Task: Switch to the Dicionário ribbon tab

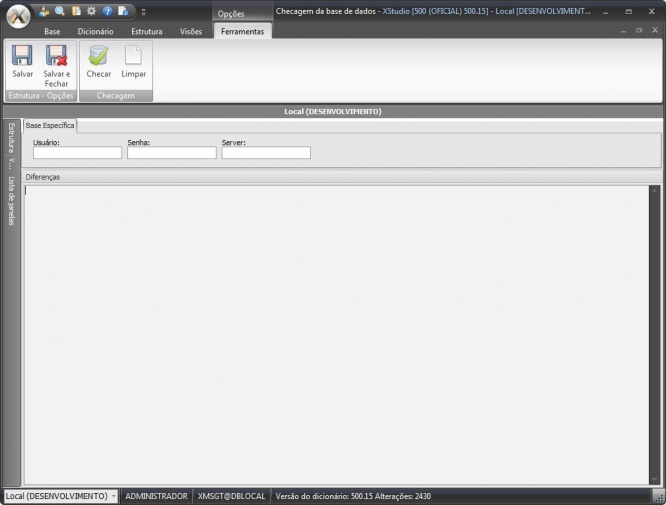Action: [x=95, y=32]
